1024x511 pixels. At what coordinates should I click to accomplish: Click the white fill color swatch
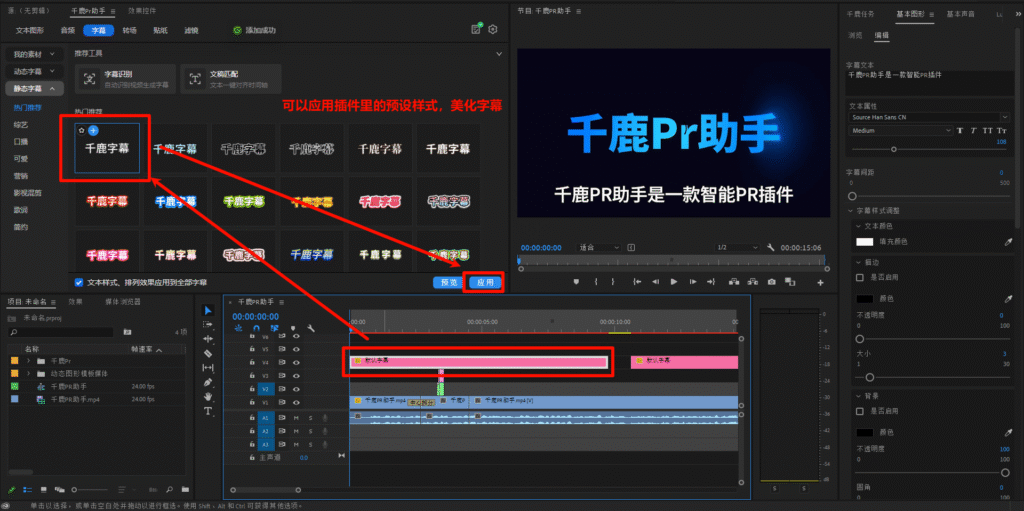865,241
